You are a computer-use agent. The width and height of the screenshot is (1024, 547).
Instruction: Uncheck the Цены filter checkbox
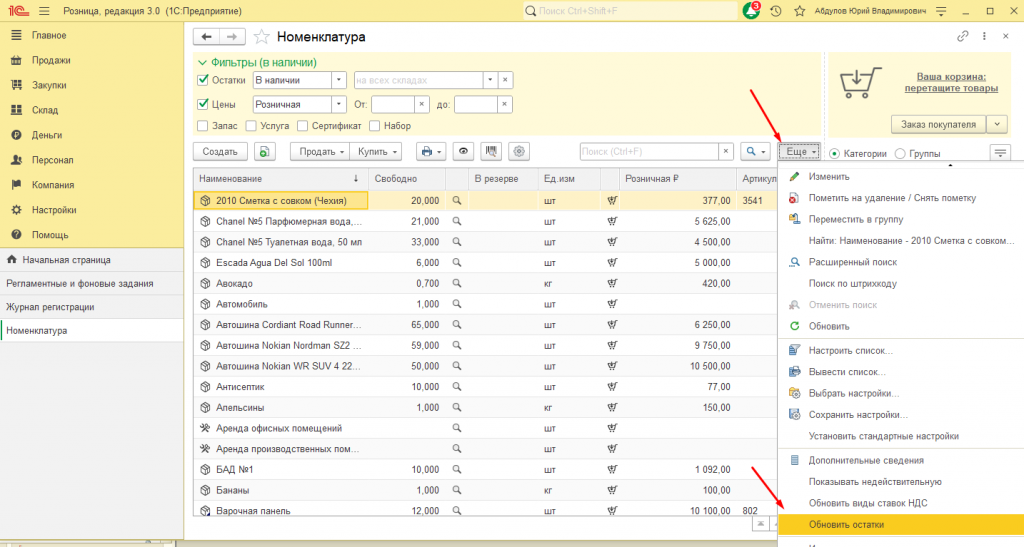point(203,104)
